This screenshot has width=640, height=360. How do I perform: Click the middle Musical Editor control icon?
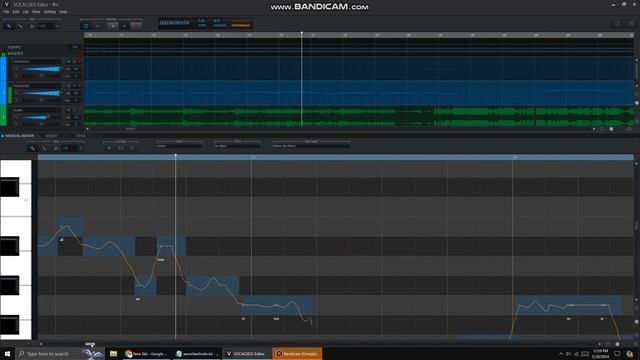(x=120, y=148)
